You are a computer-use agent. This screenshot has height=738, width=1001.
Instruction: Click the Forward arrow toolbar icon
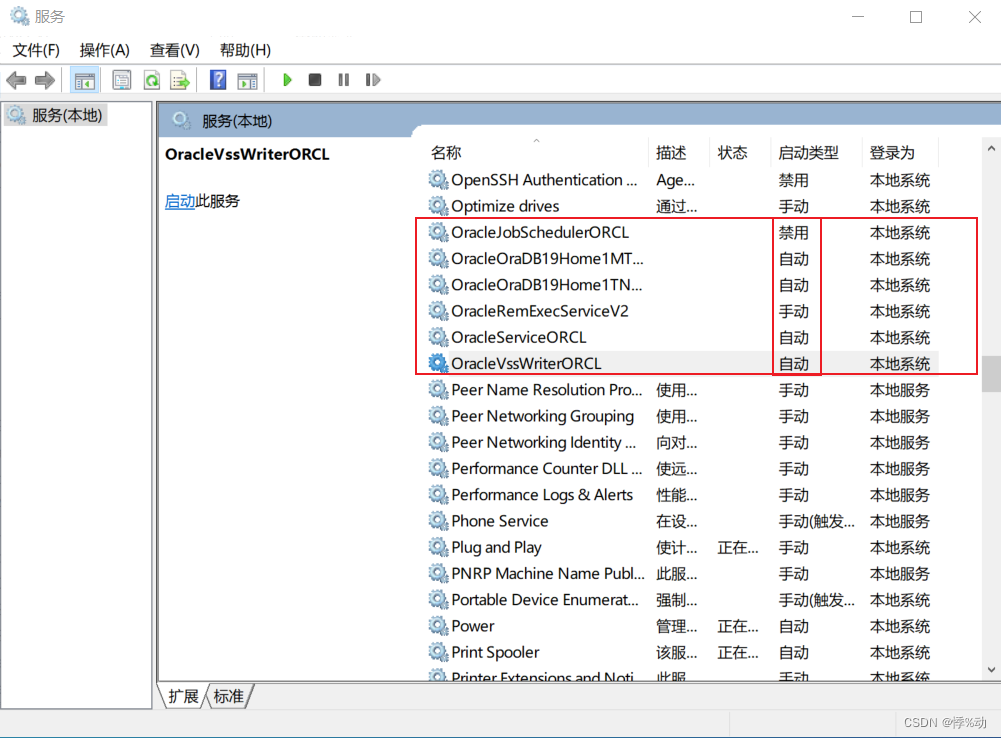pyautogui.click(x=45, y=80)
